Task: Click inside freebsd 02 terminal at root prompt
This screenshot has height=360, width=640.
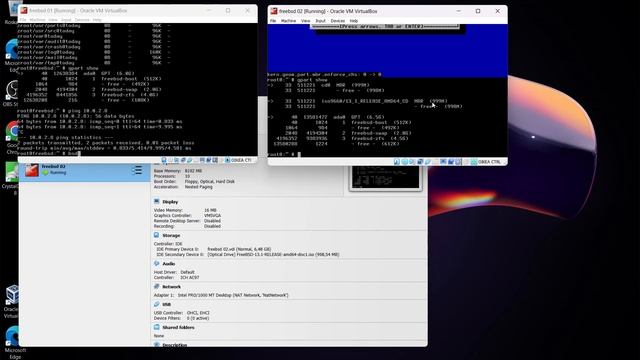Action: point(299,154)
